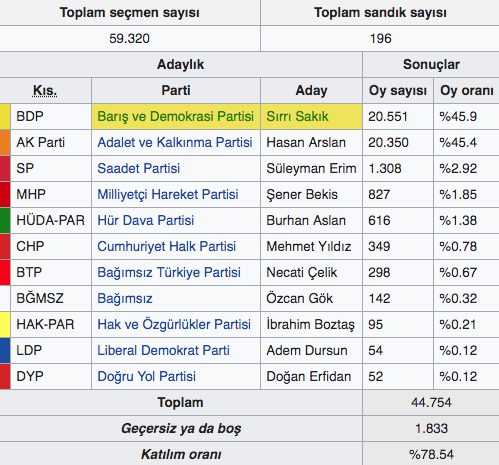Click the yellow BDP party color cell

5,117
